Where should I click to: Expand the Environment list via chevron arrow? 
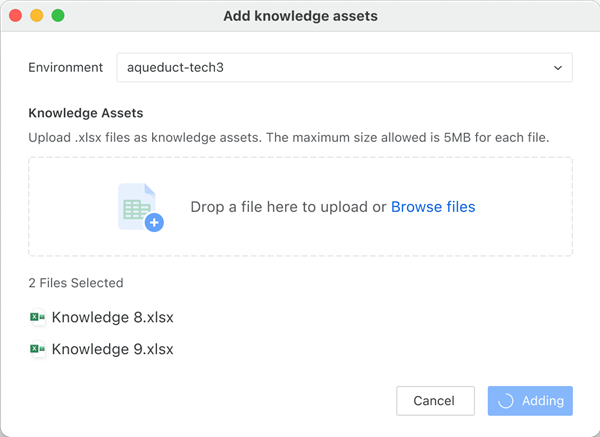557,68
